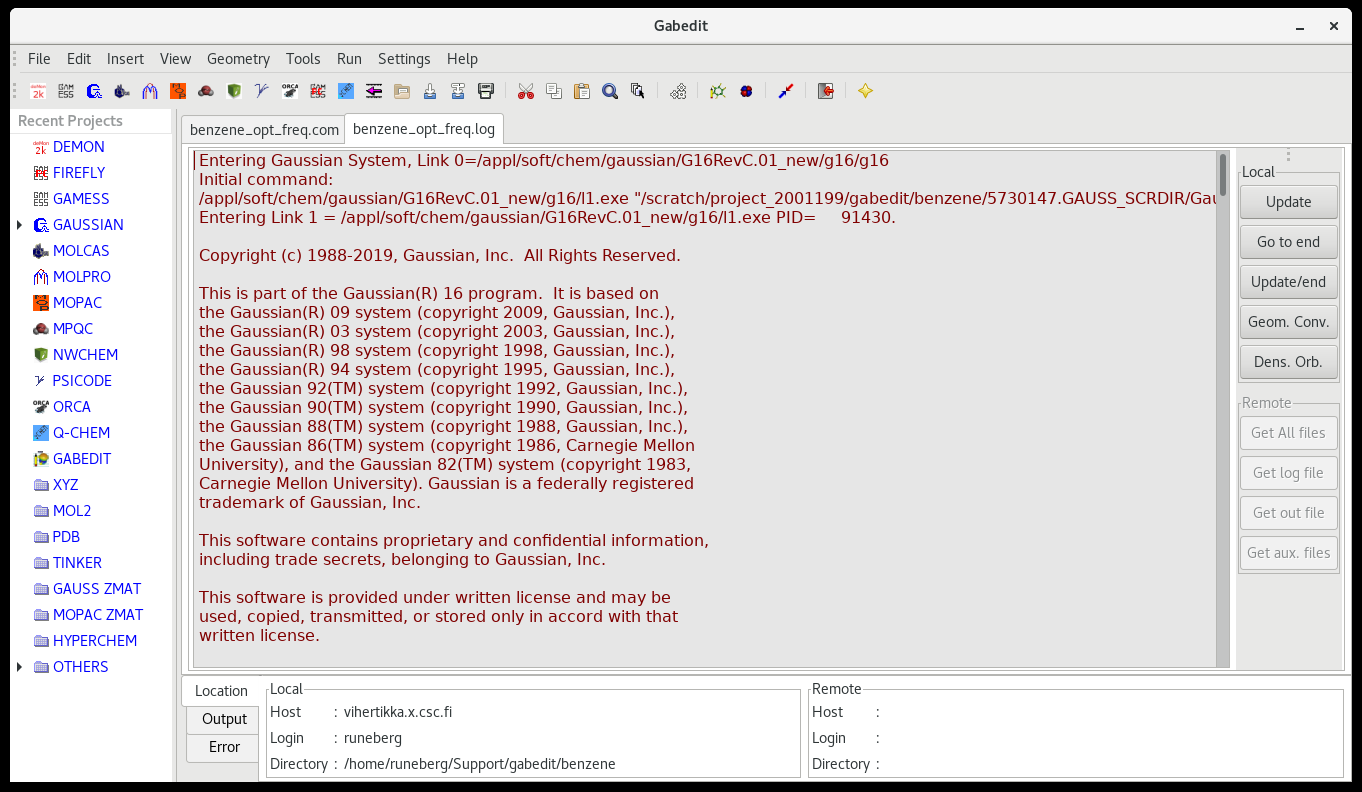The height and width of the screenshot is (792, 1362).
Task: Click the scissors cut icon
Action: tap(526, 91)
